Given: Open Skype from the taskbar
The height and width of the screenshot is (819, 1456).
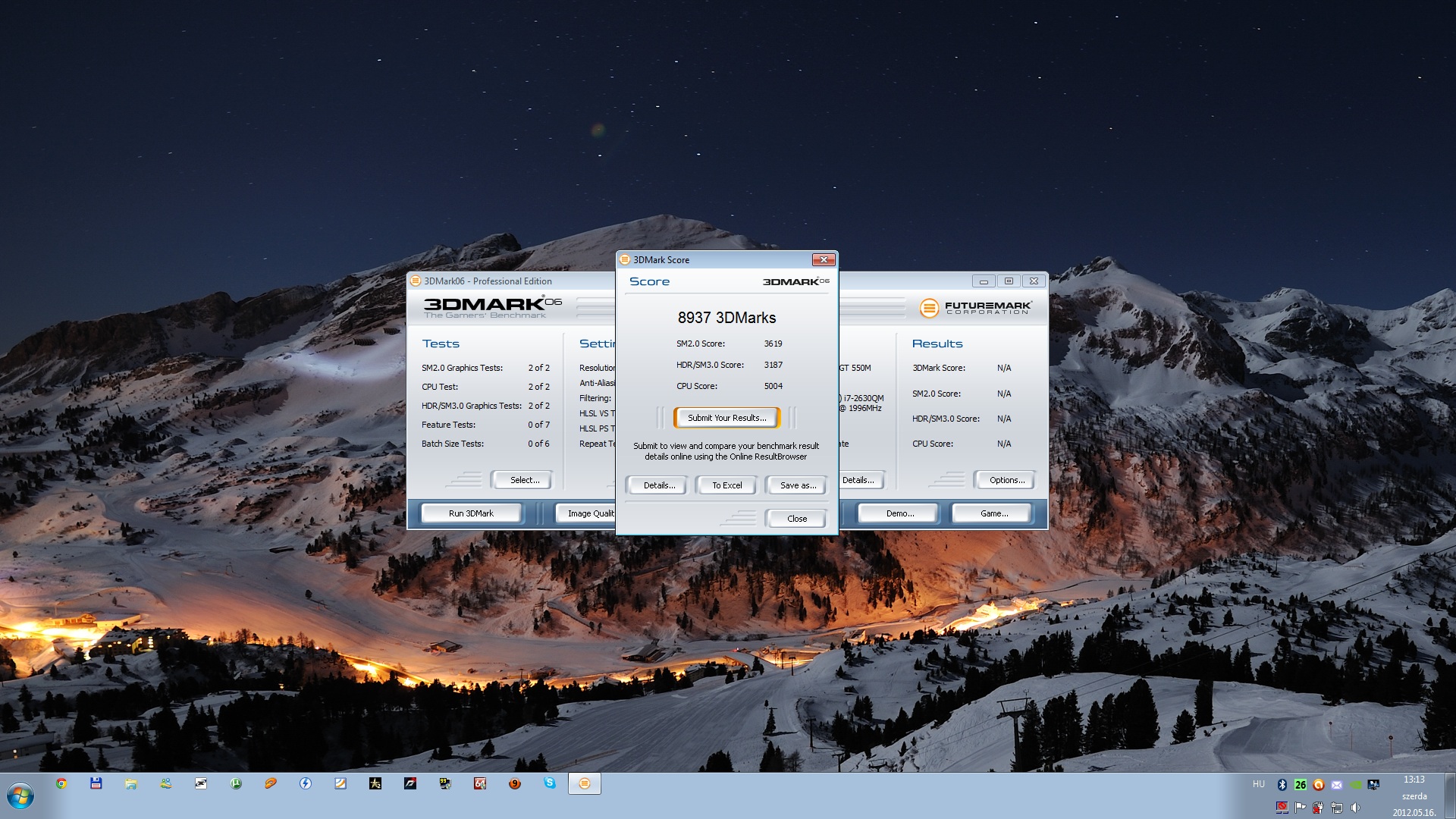Looking at the screenshot, I should 550,783.
